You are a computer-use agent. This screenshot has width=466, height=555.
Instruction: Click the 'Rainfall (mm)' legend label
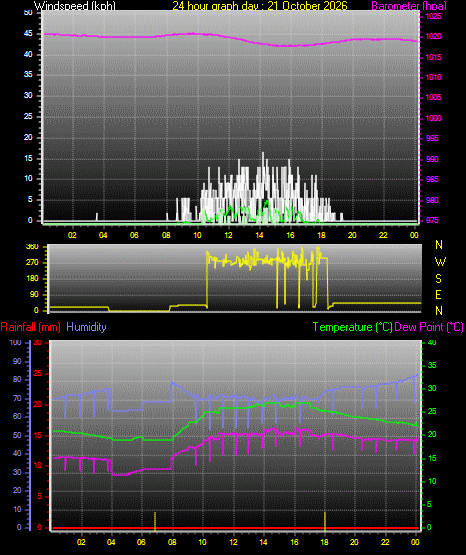(x=30, y=327)
